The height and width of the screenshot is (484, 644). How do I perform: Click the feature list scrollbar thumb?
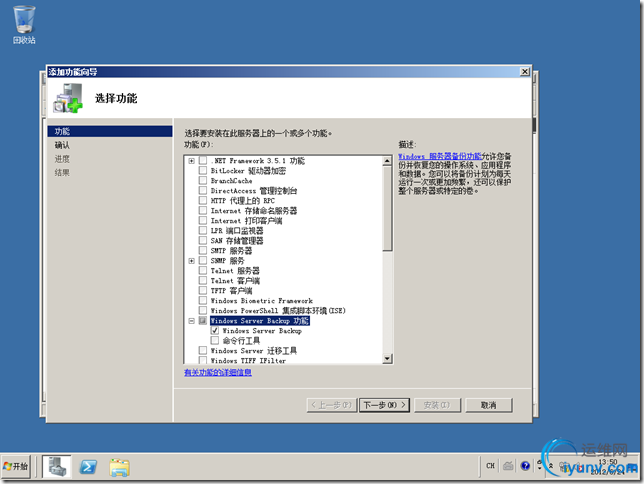387,208
